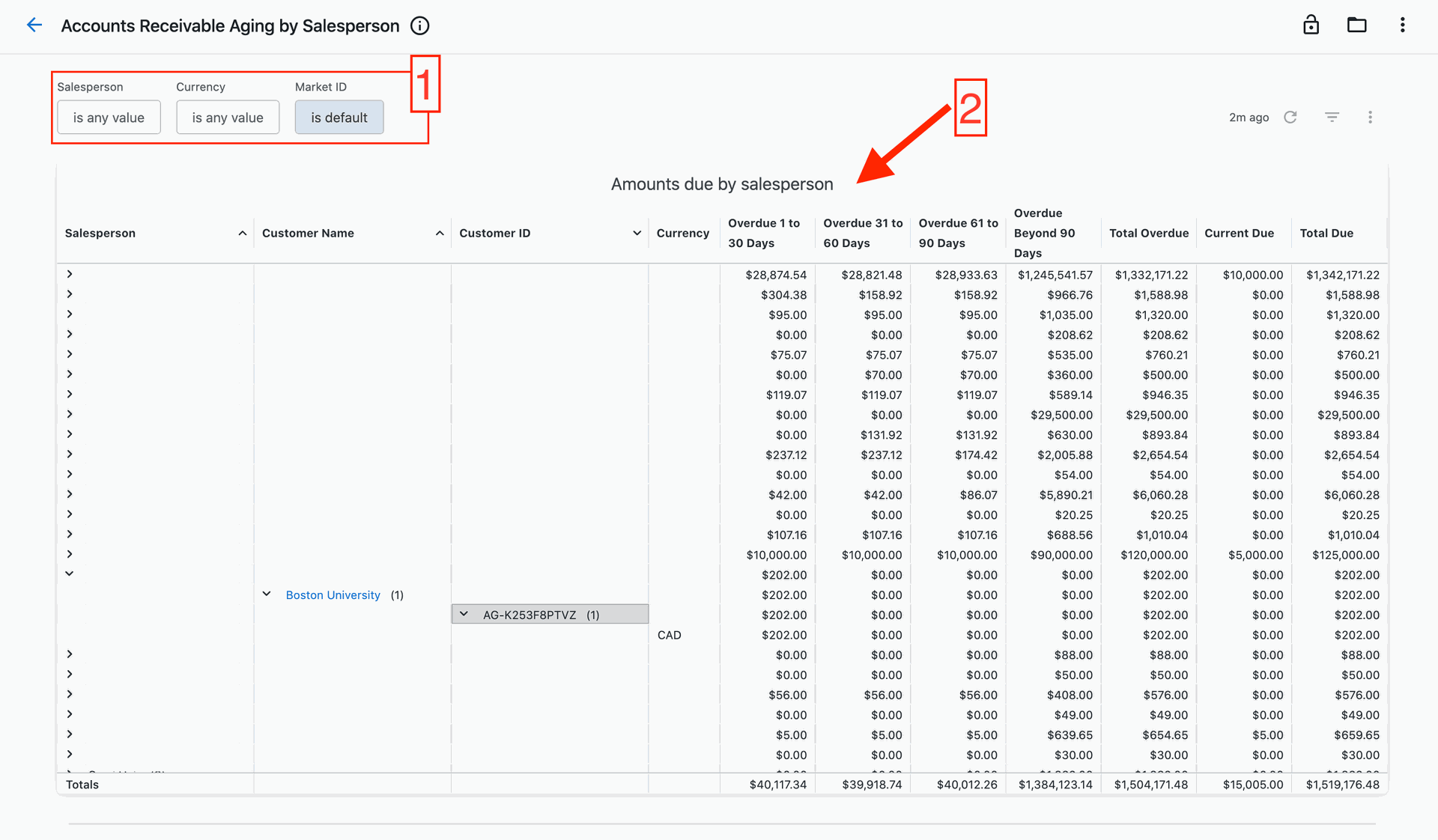Open the folder icon in header
The image size is (1438, 840).
point(1356,25)
